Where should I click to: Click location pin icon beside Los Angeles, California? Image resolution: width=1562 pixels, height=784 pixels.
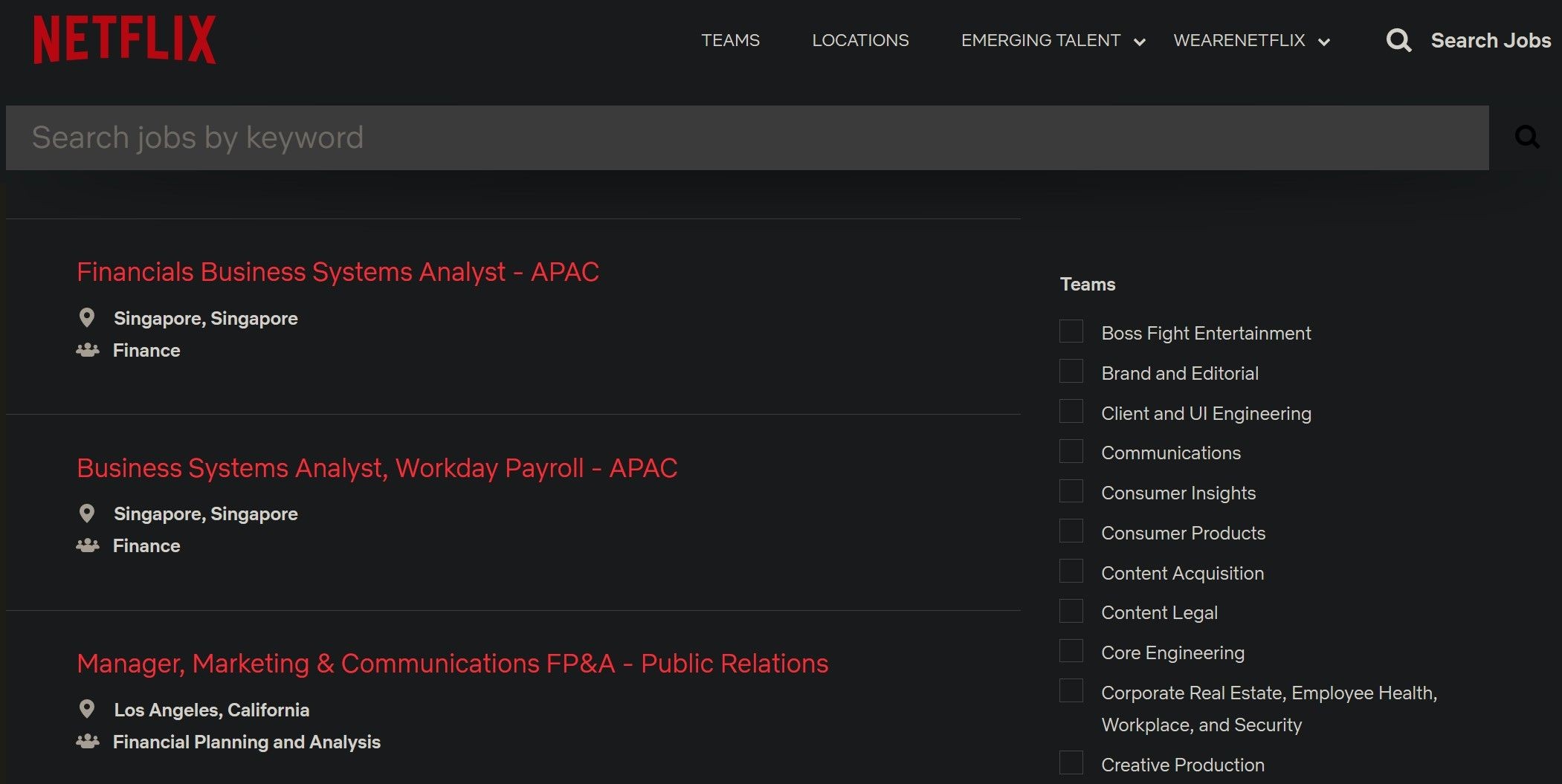pos(87,710)
